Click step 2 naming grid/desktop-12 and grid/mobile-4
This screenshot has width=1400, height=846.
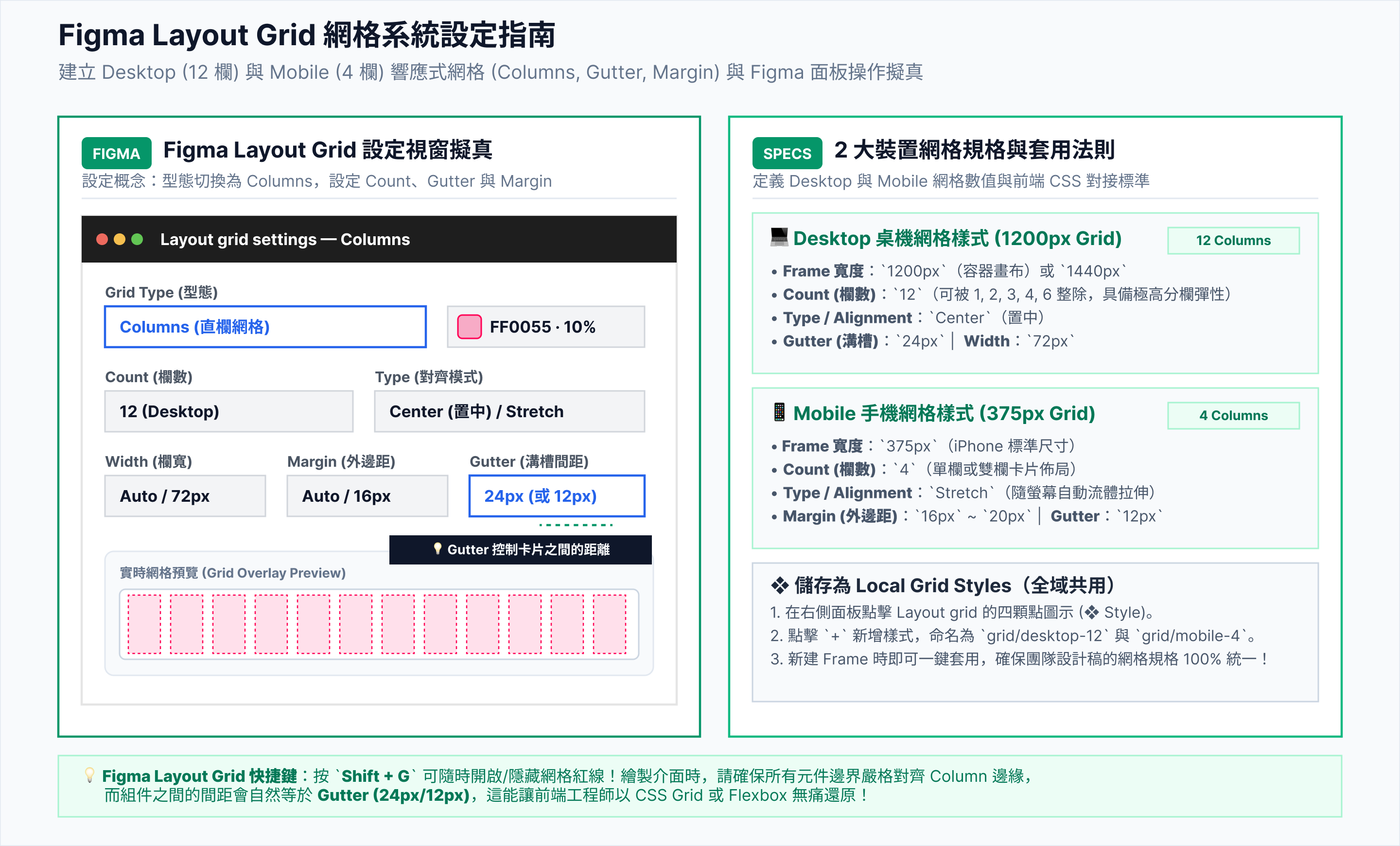click(x=1014, y=636)
